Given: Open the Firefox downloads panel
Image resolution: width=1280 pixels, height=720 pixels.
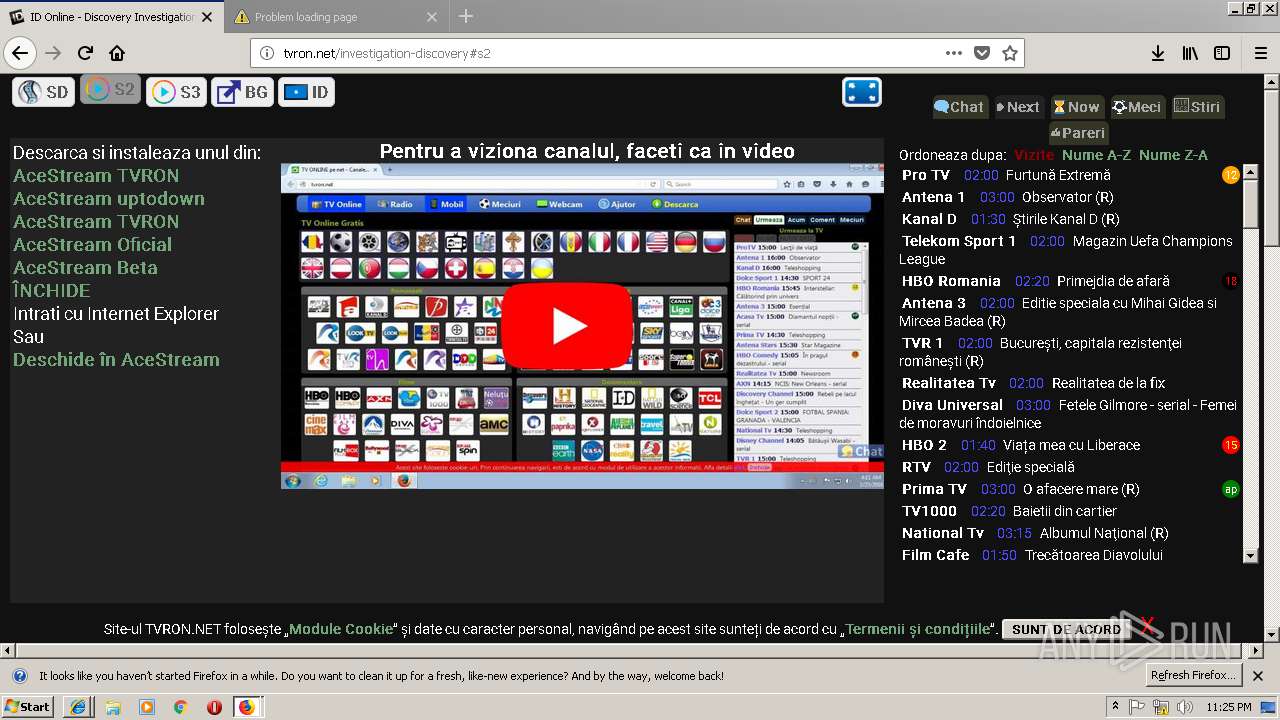Looking at the screenshot, I should [1158, 53].
